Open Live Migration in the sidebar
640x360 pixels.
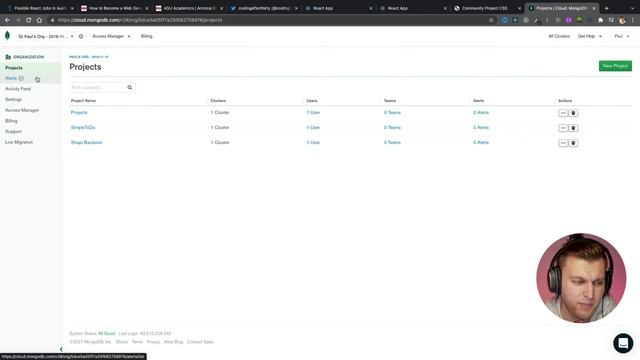tap(19, 142)
